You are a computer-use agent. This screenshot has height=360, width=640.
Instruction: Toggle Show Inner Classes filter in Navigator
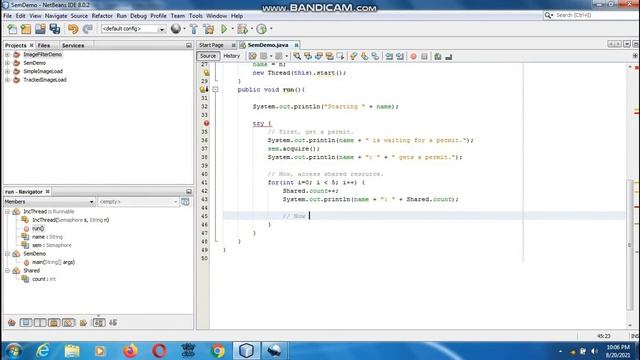pos(69,323)
